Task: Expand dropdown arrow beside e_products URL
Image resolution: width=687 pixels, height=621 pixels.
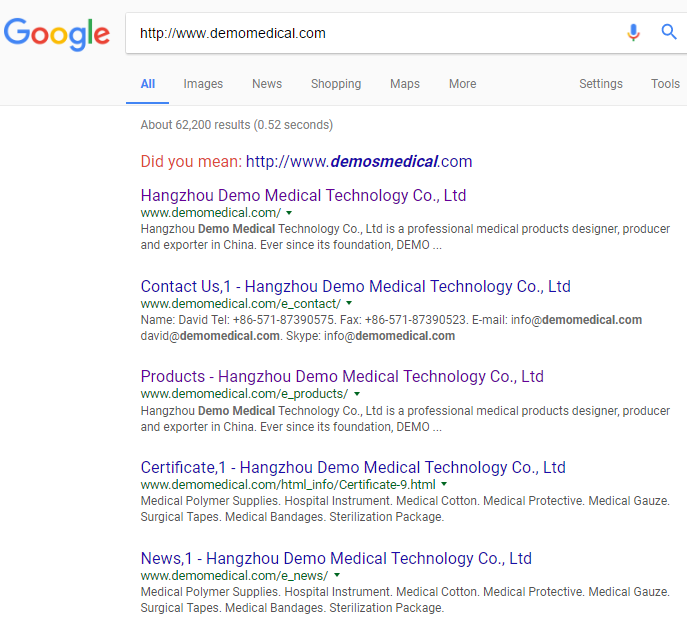Action: point(357,394)
